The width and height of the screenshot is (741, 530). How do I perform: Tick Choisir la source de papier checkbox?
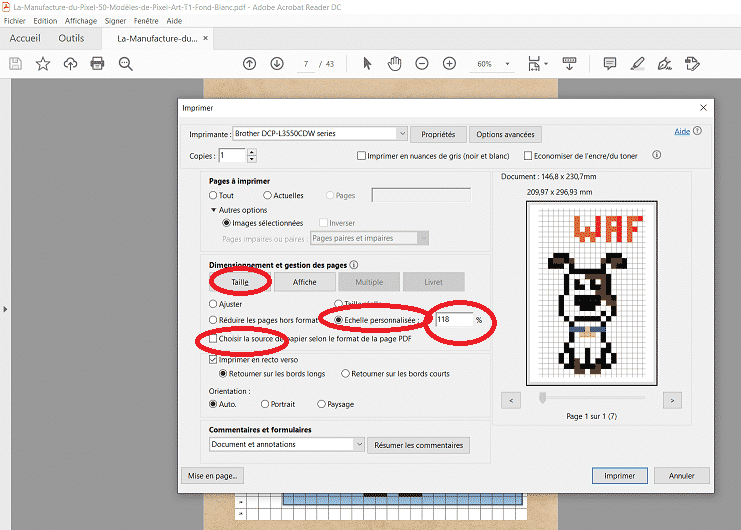(213, 339)
